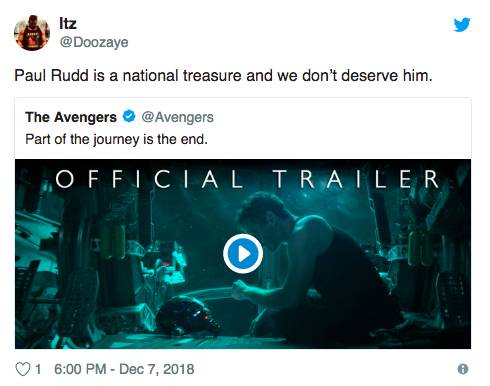This screenshot has height=386, width=490.
Task: Open The Avengers account name
Action: point(71,117)
